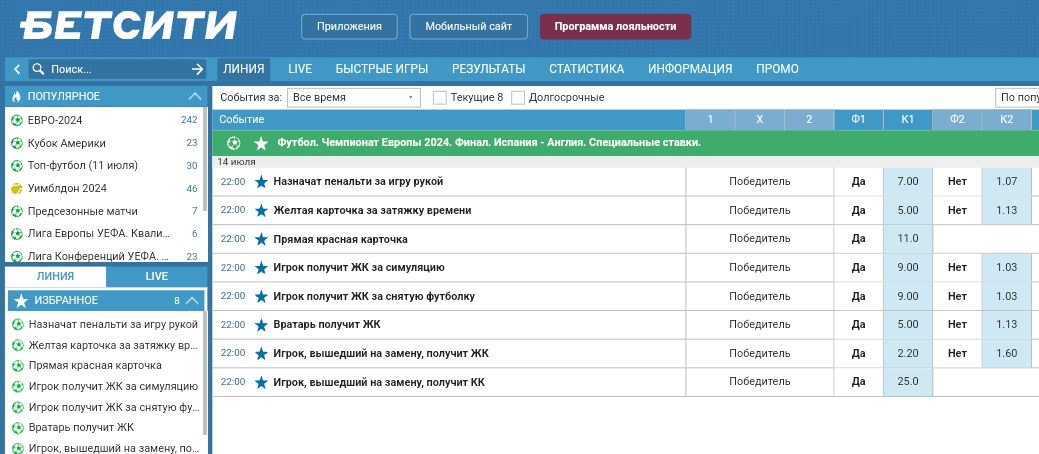Open Уимблдон 2024 in popular list
This screenshot has width=1039, height=454.
click(68, 189)
